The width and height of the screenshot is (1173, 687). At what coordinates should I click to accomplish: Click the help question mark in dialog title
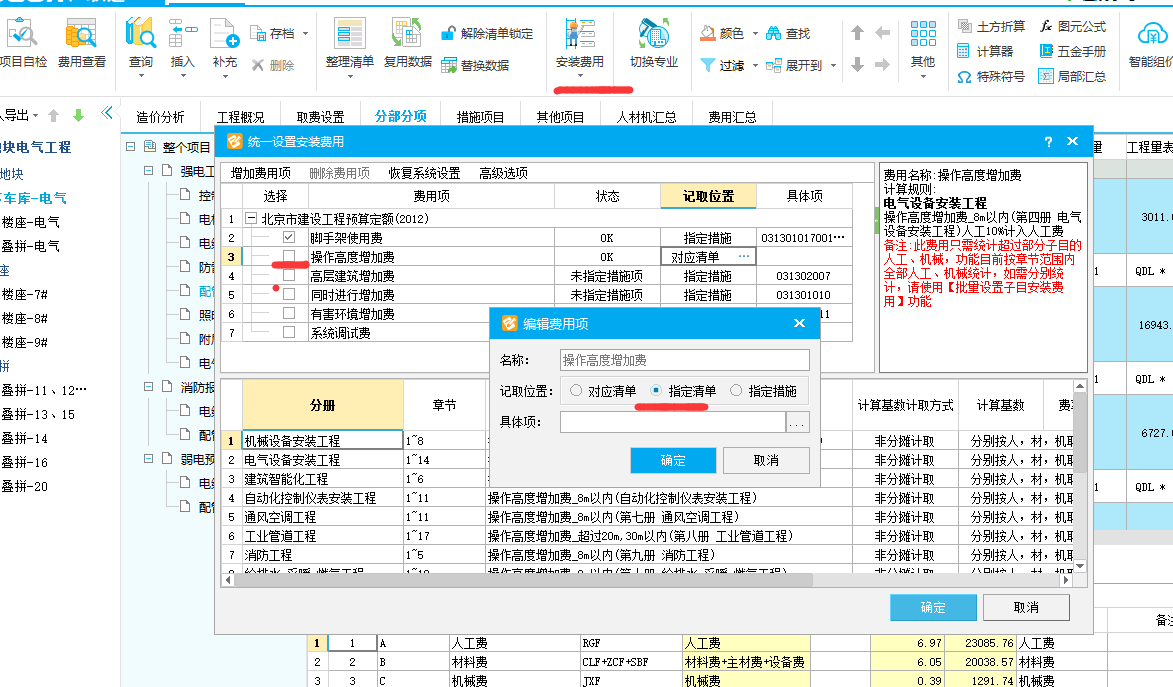coord(1048,141)
